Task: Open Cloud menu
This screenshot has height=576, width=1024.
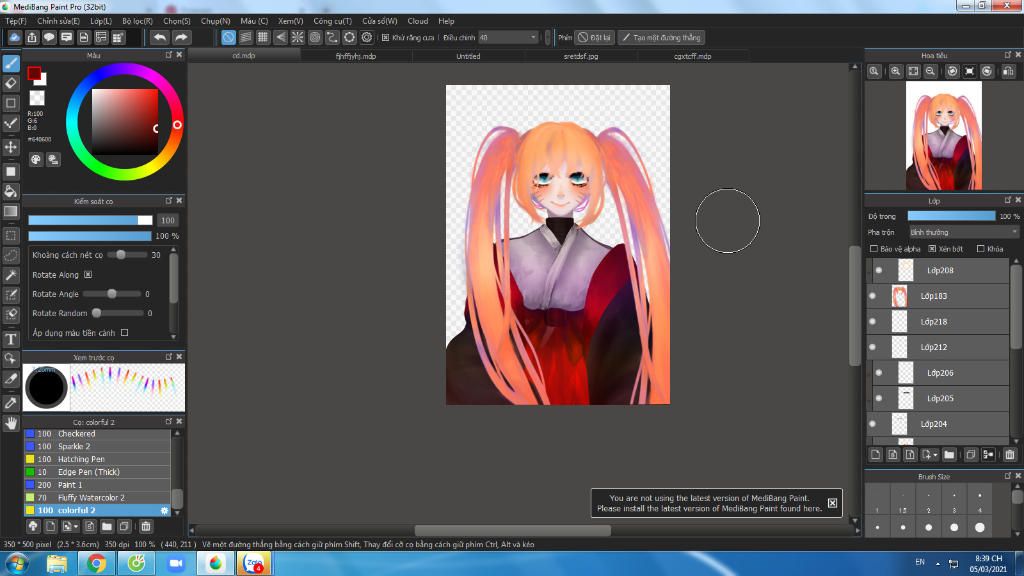Action: [x=418, y=21]
